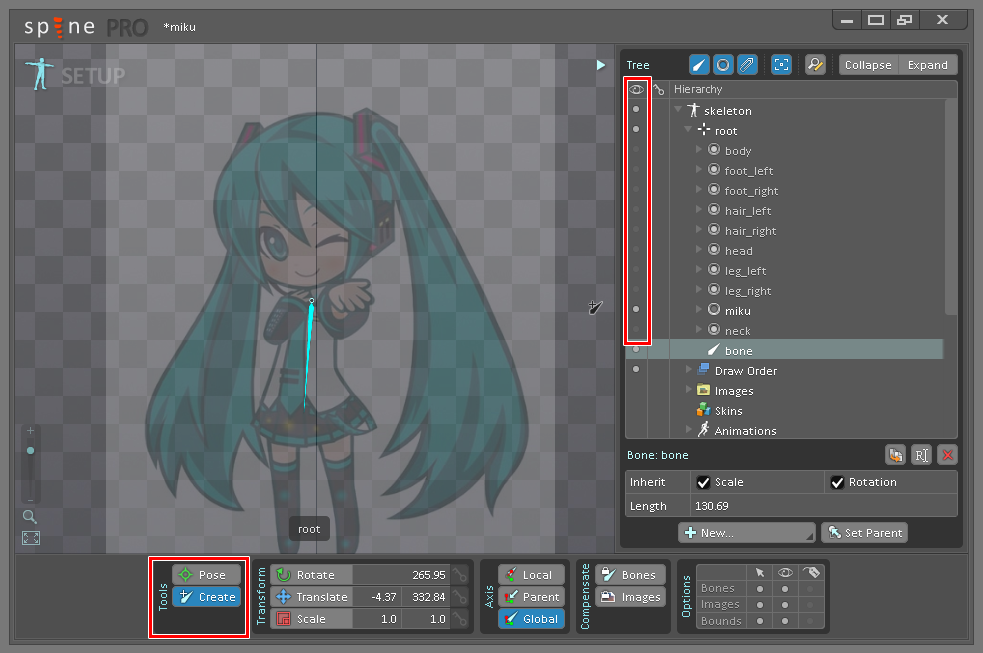983x653 pixels.
Task: Toggle the slots ring filter in Tree toolbar
Action: click(723, 65)
